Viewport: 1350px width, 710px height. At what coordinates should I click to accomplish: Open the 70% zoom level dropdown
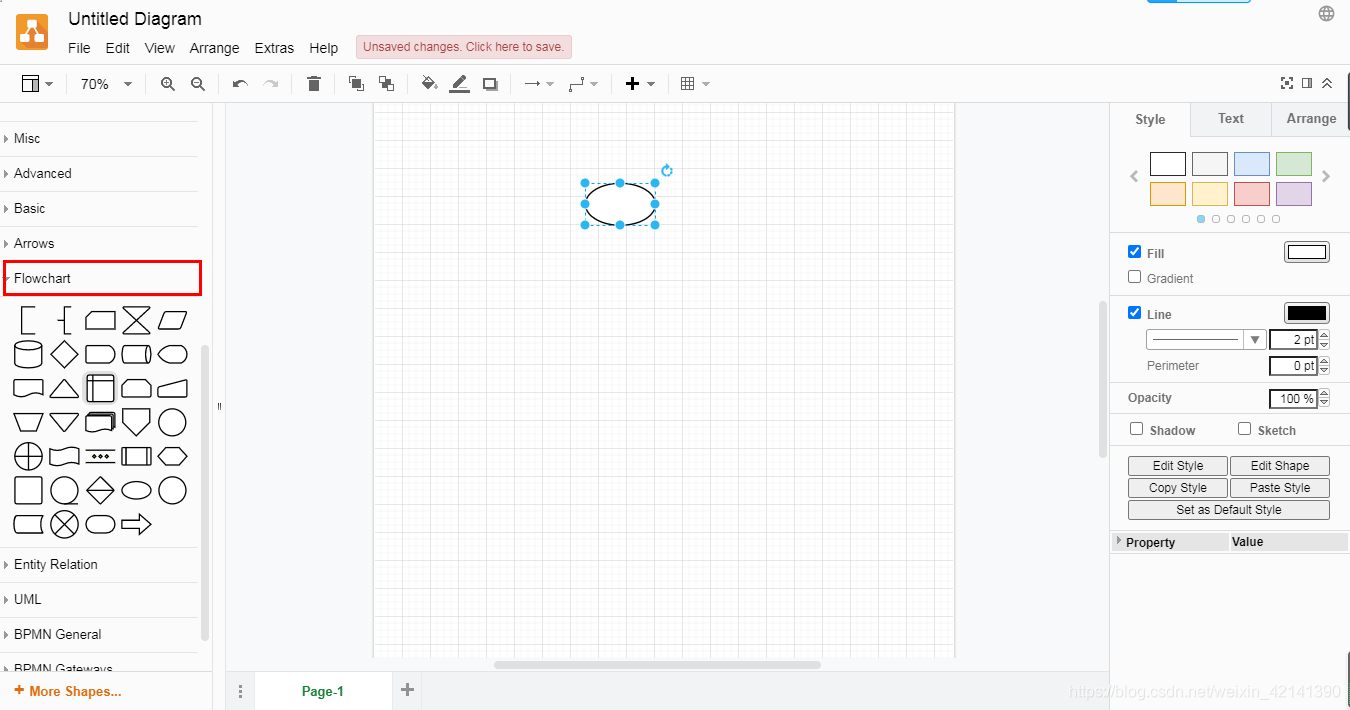105,84
